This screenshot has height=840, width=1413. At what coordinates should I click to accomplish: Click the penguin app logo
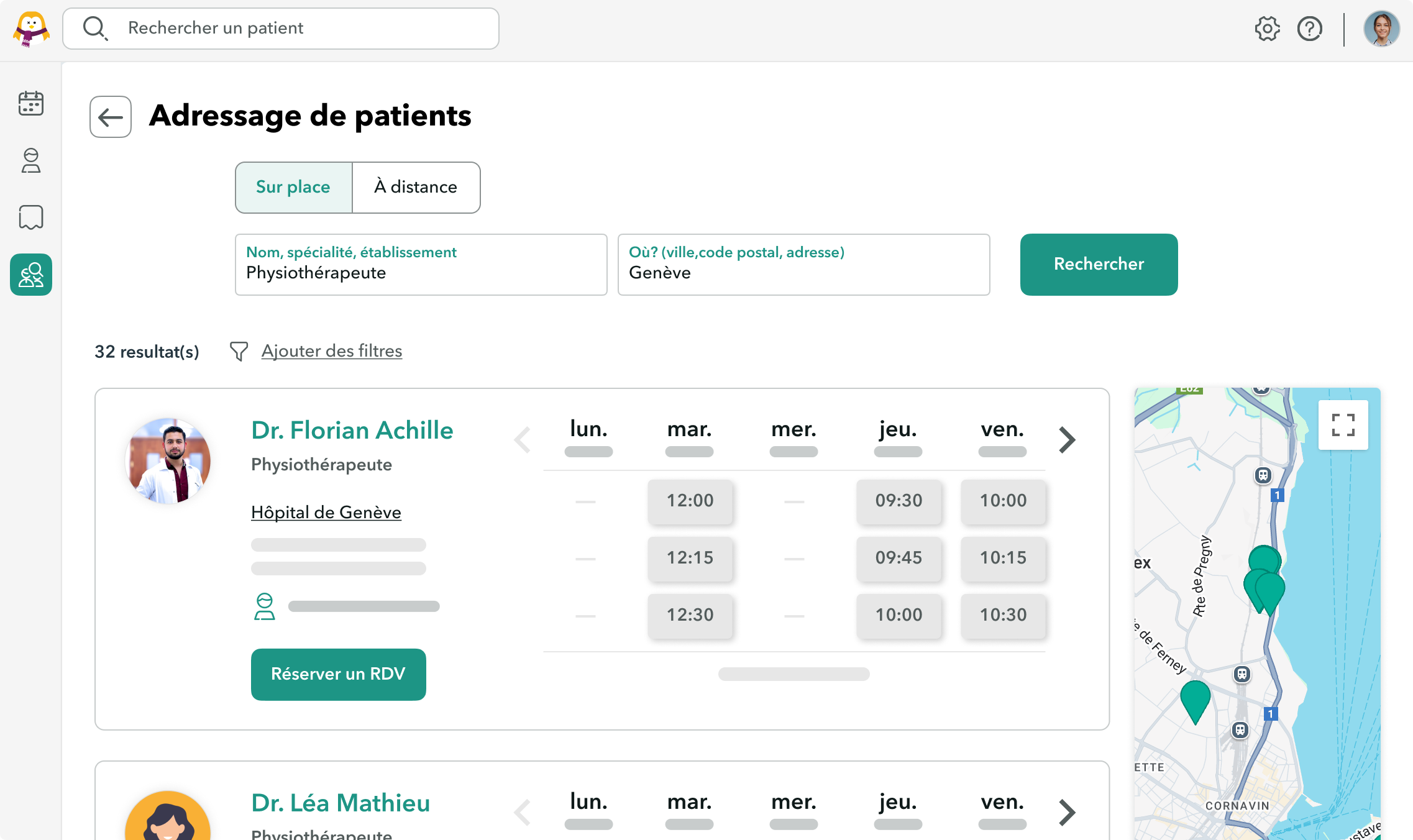click(31, 29)
